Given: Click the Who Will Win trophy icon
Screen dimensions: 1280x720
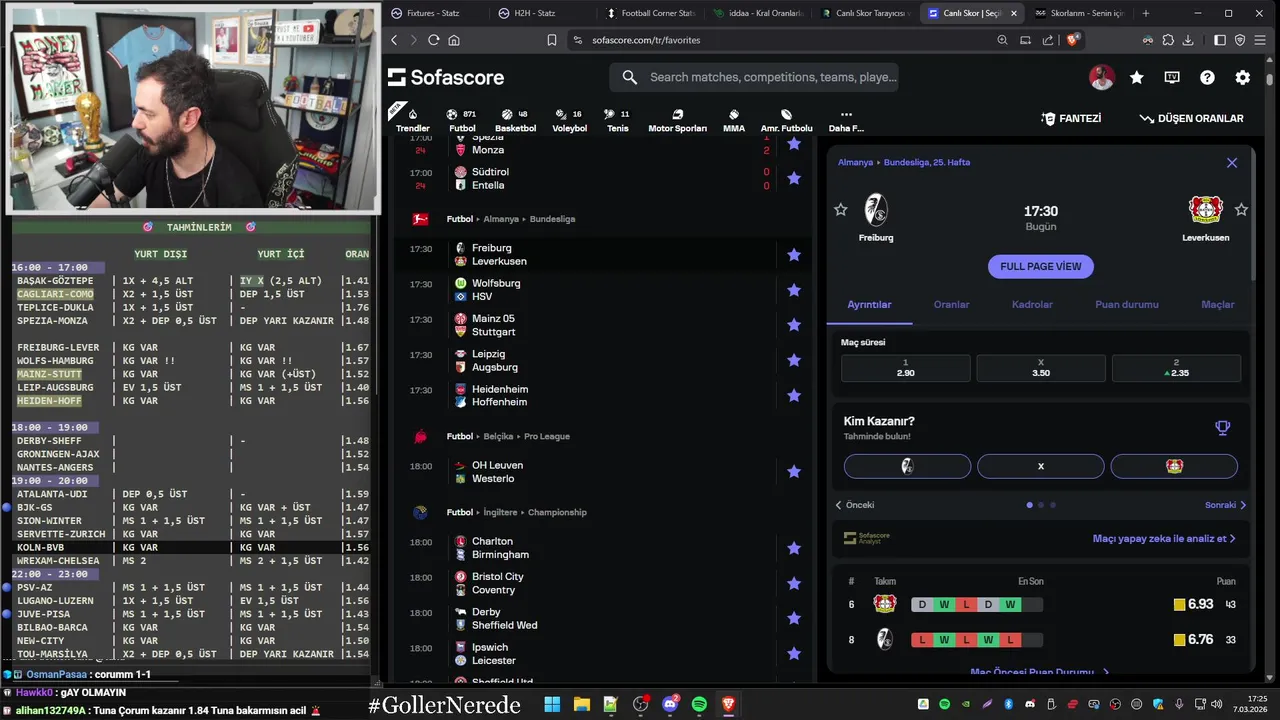Looking at the screenshot, I should point(1222,428).
